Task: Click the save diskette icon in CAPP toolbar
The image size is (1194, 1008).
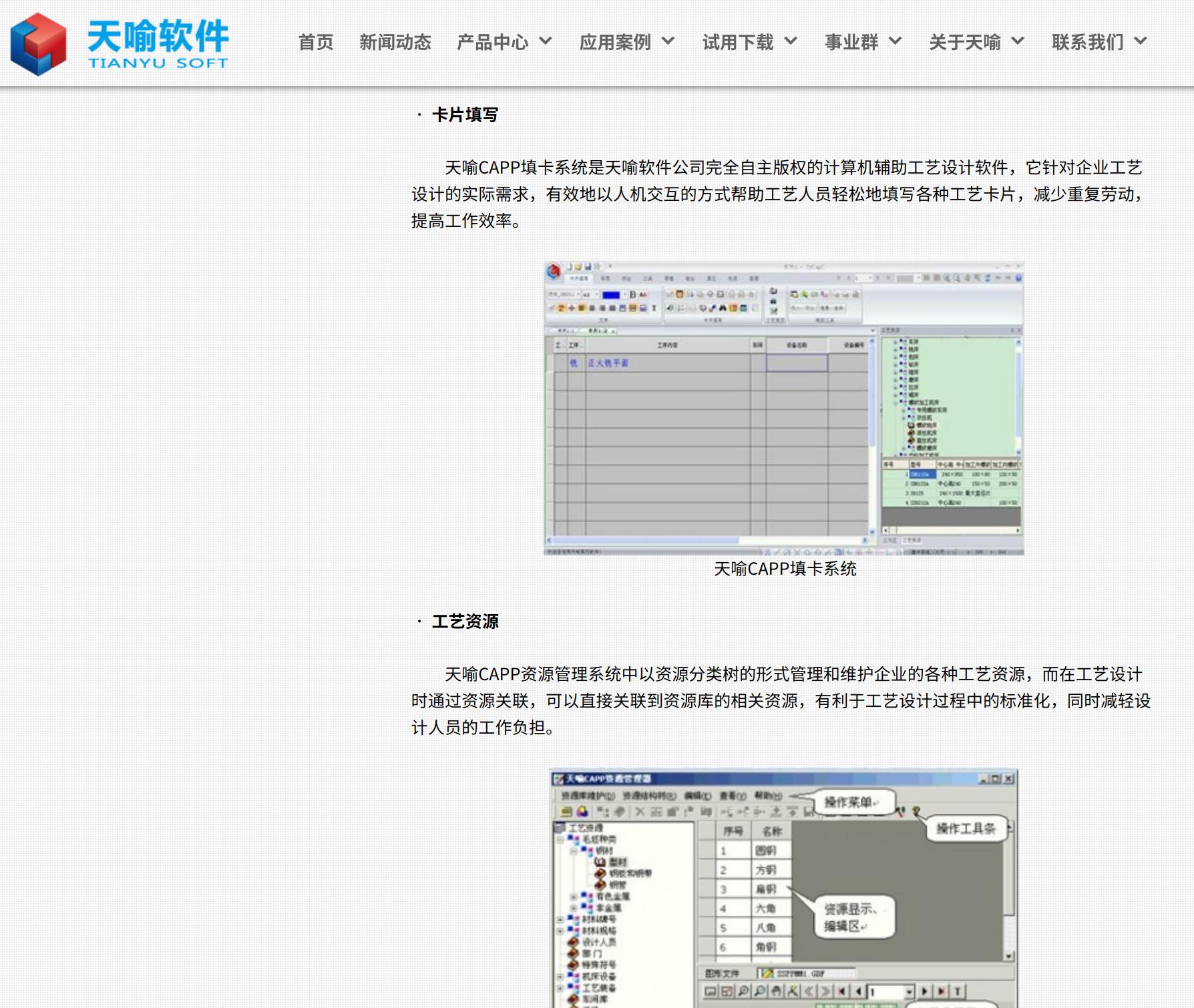Action: click(x=588, y=266)
